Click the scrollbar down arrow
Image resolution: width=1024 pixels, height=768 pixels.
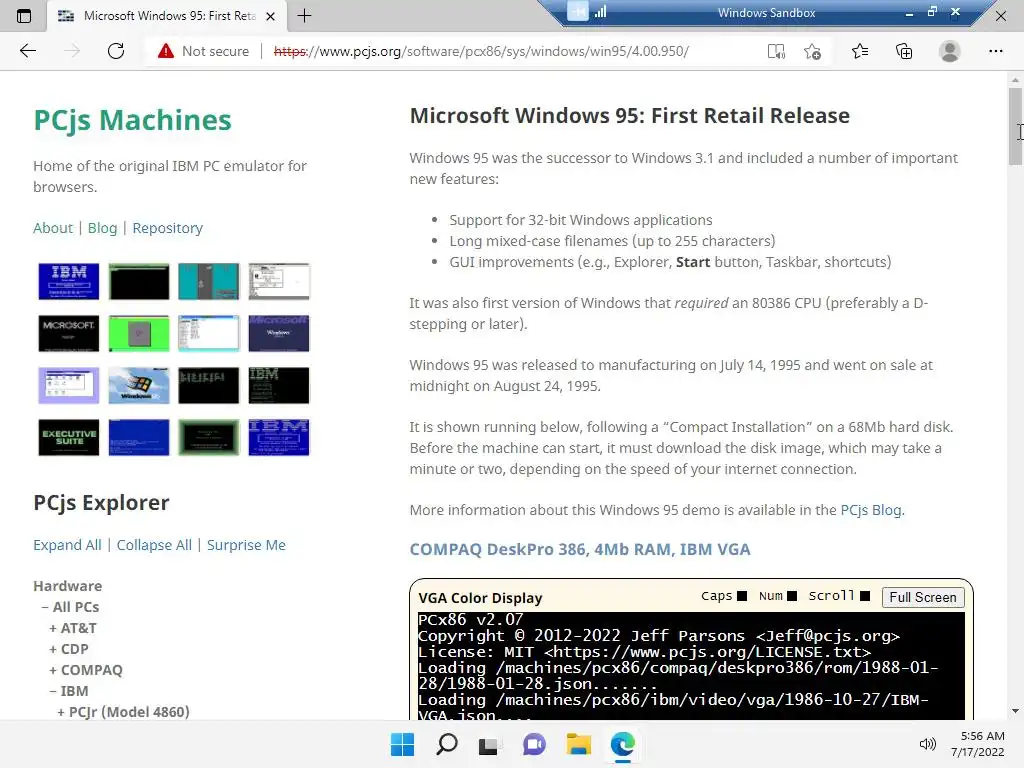tap(1015, 711)
